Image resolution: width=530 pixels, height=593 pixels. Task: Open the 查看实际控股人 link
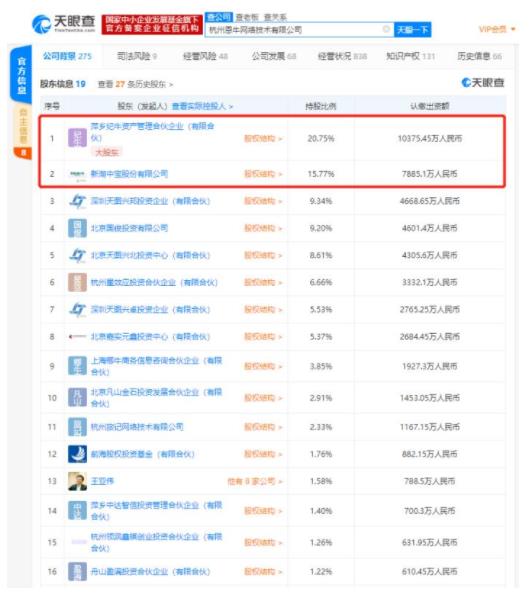(x=202, y=106)
